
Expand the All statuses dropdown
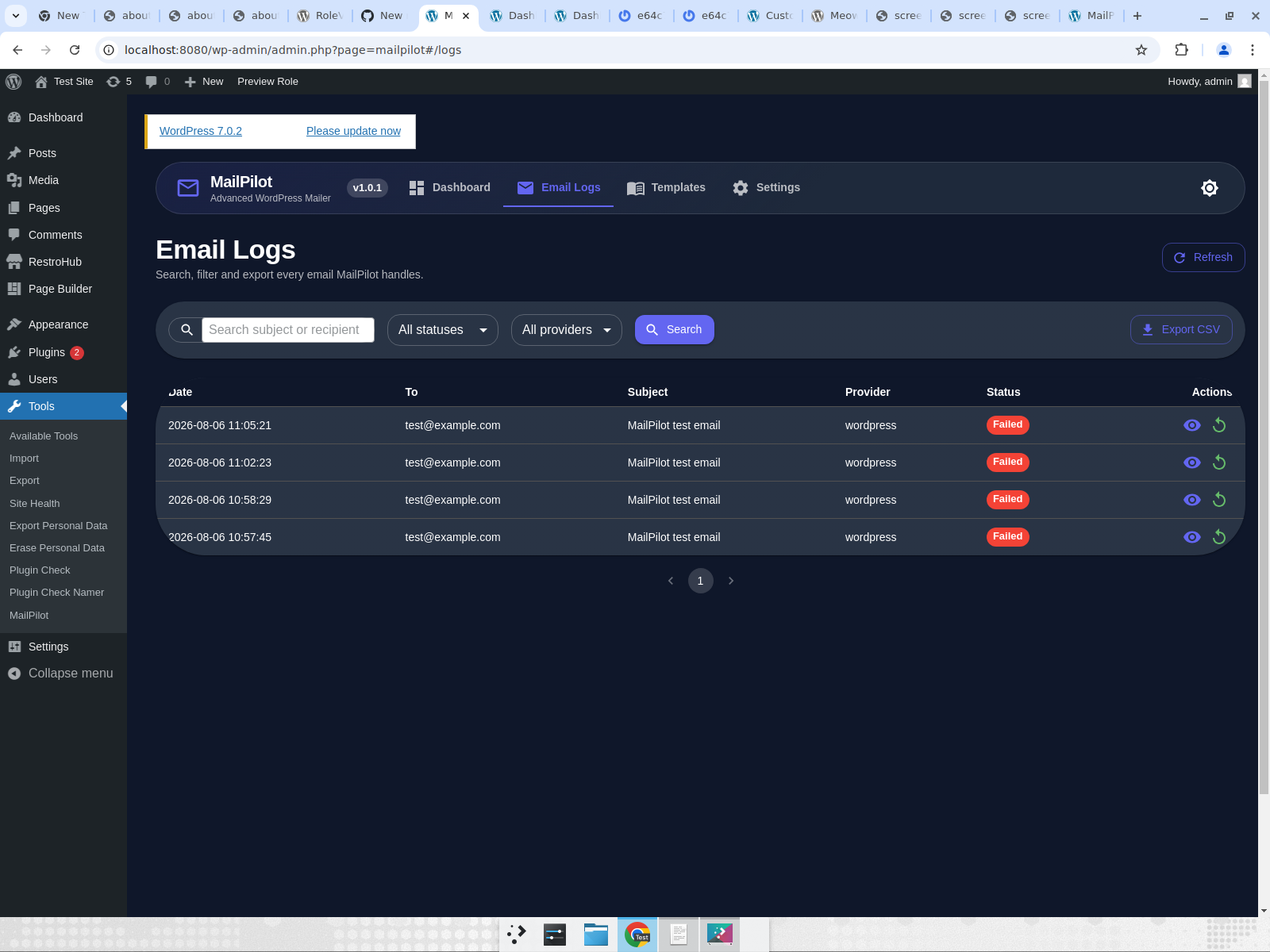(x=443, y=330)
